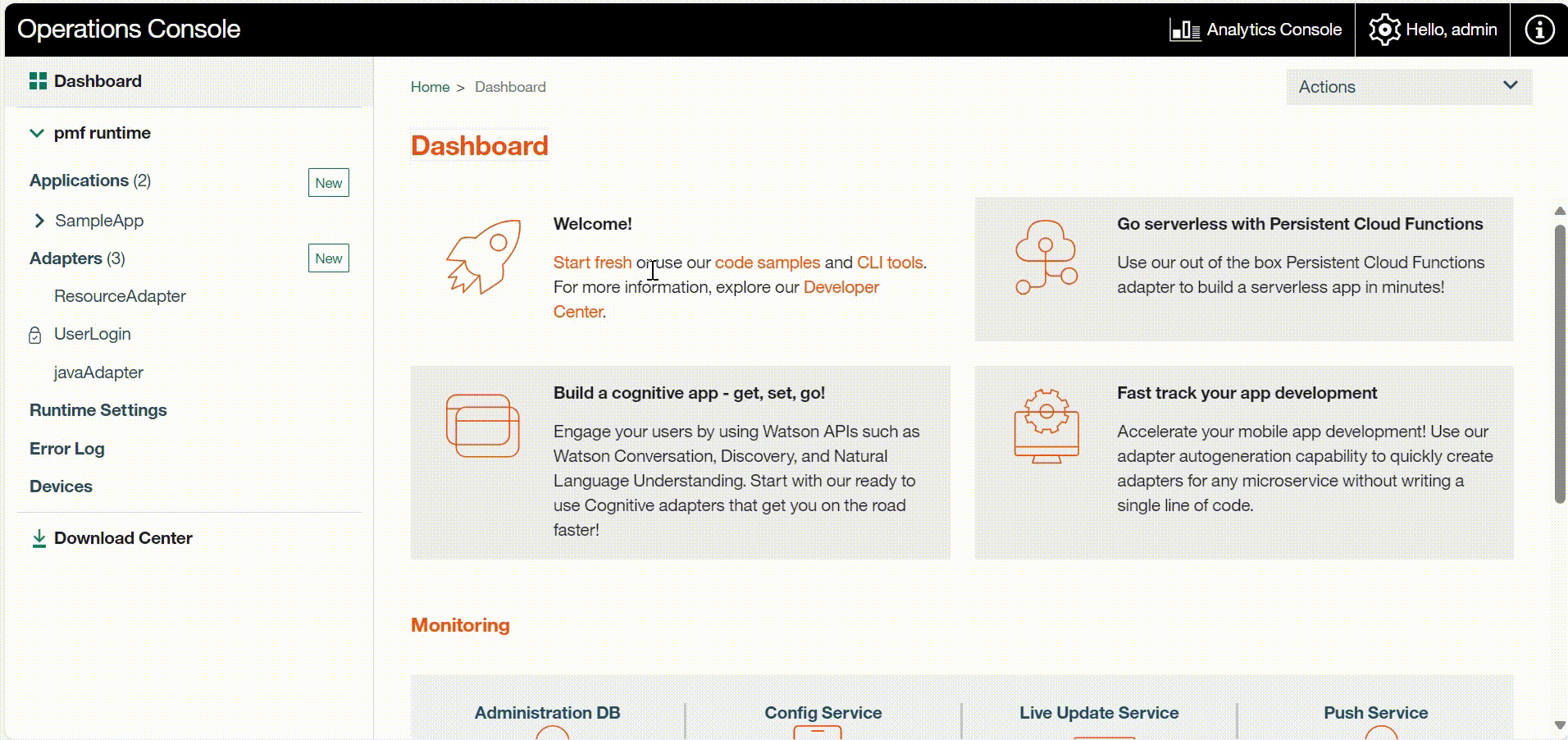This screenshot has width=1568, height=740.
Task: Open Runtime Settings in sidebar
Action: [98, 410]
